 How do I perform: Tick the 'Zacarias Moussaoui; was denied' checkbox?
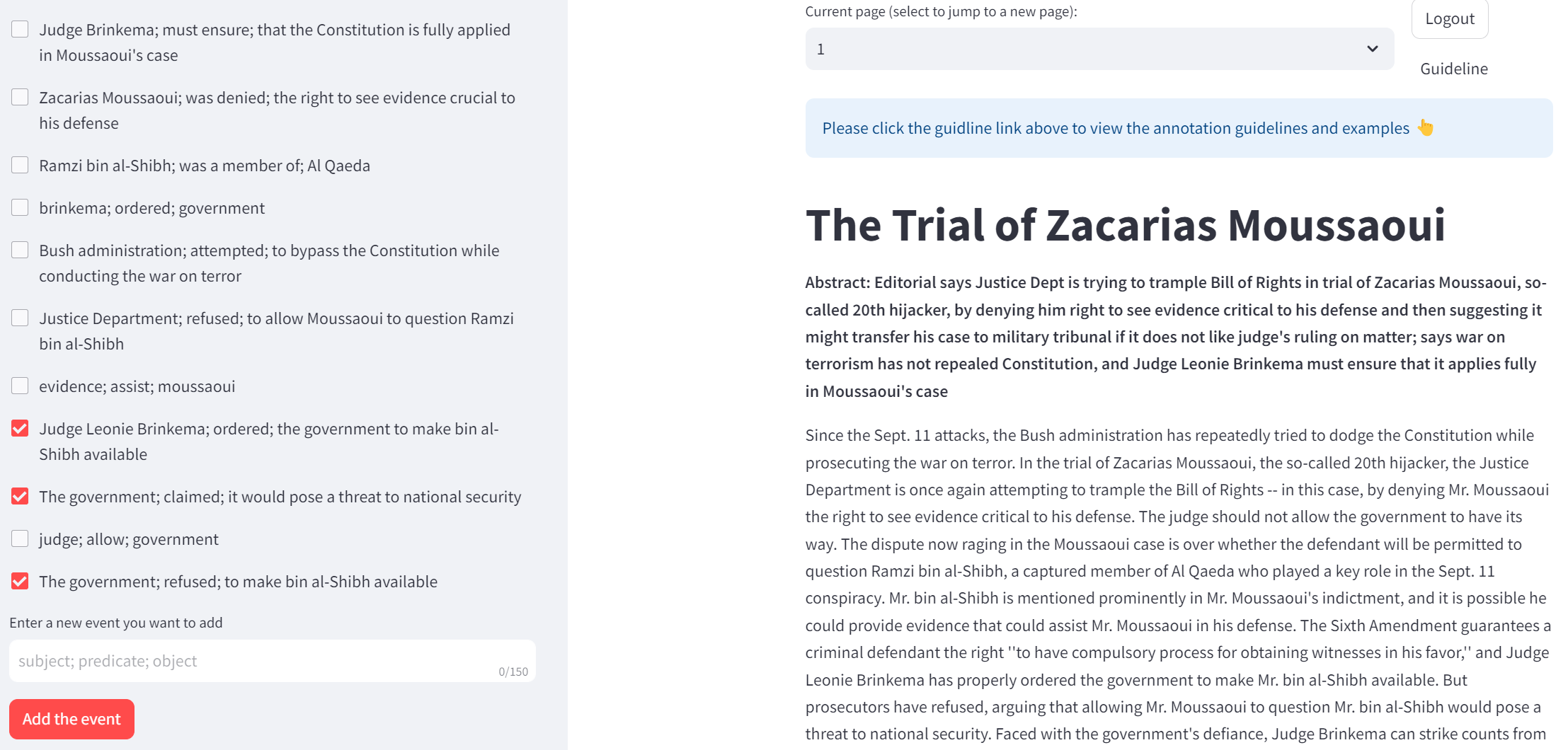[x=20, y=98]
